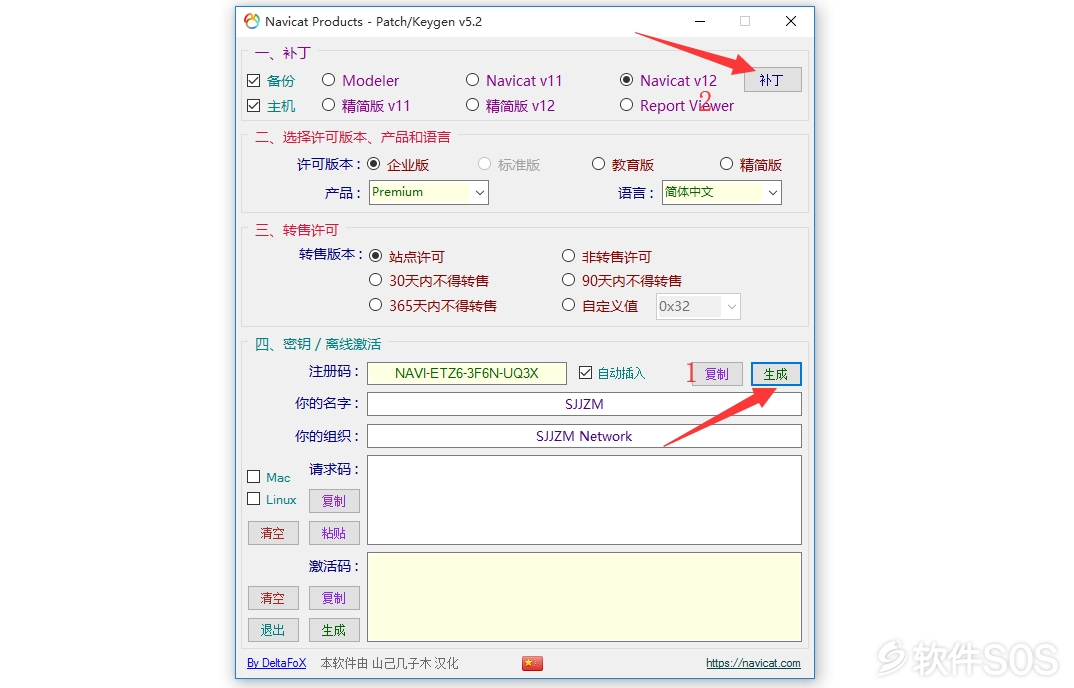The width and height of the screenshot is (1074, 688).
Task: Click the 补丁 patch button
Action: (773, 80)
